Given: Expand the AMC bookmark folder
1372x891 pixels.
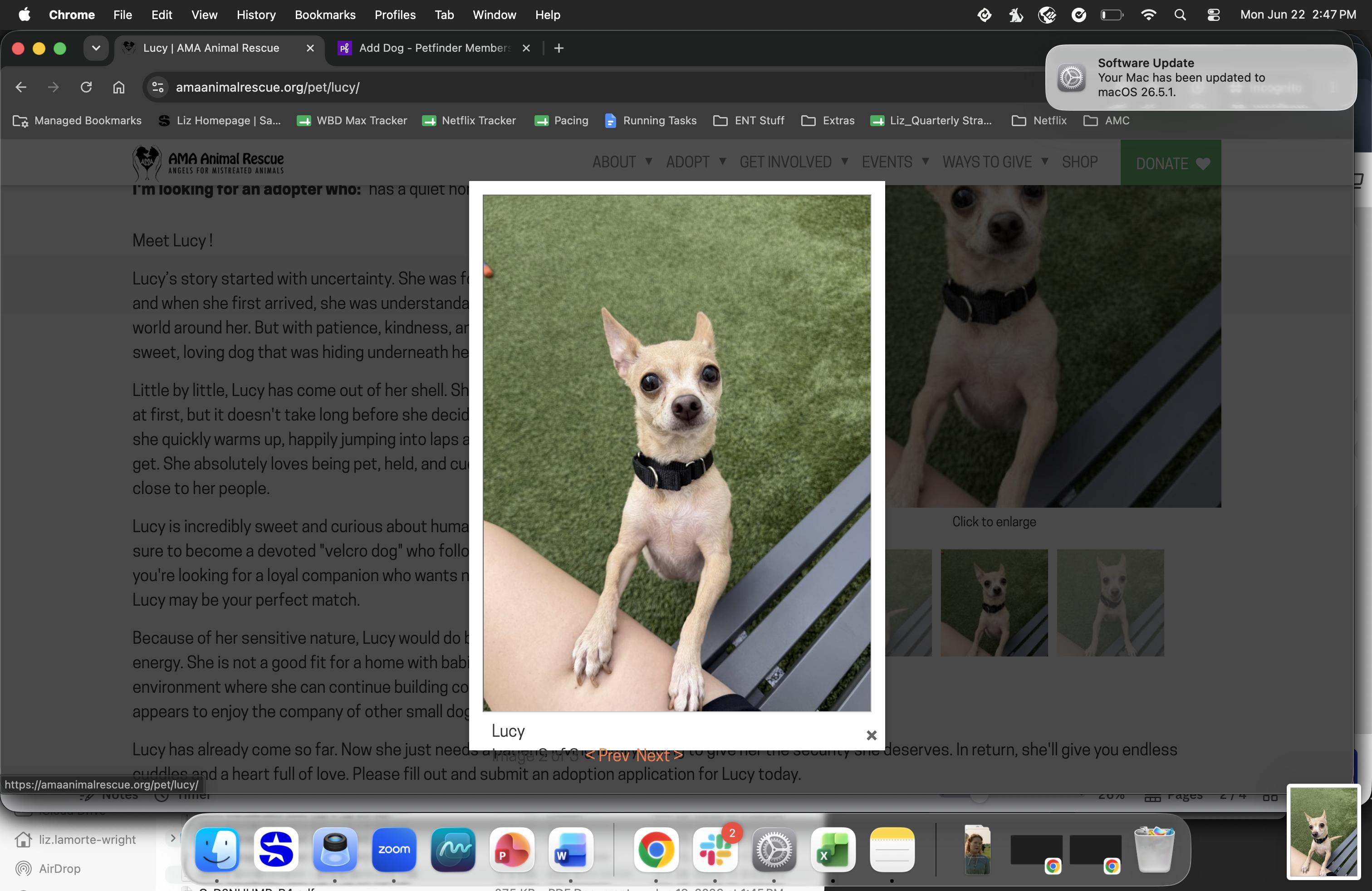Looking at the screenshot, I should click(x=1106, y=121).
